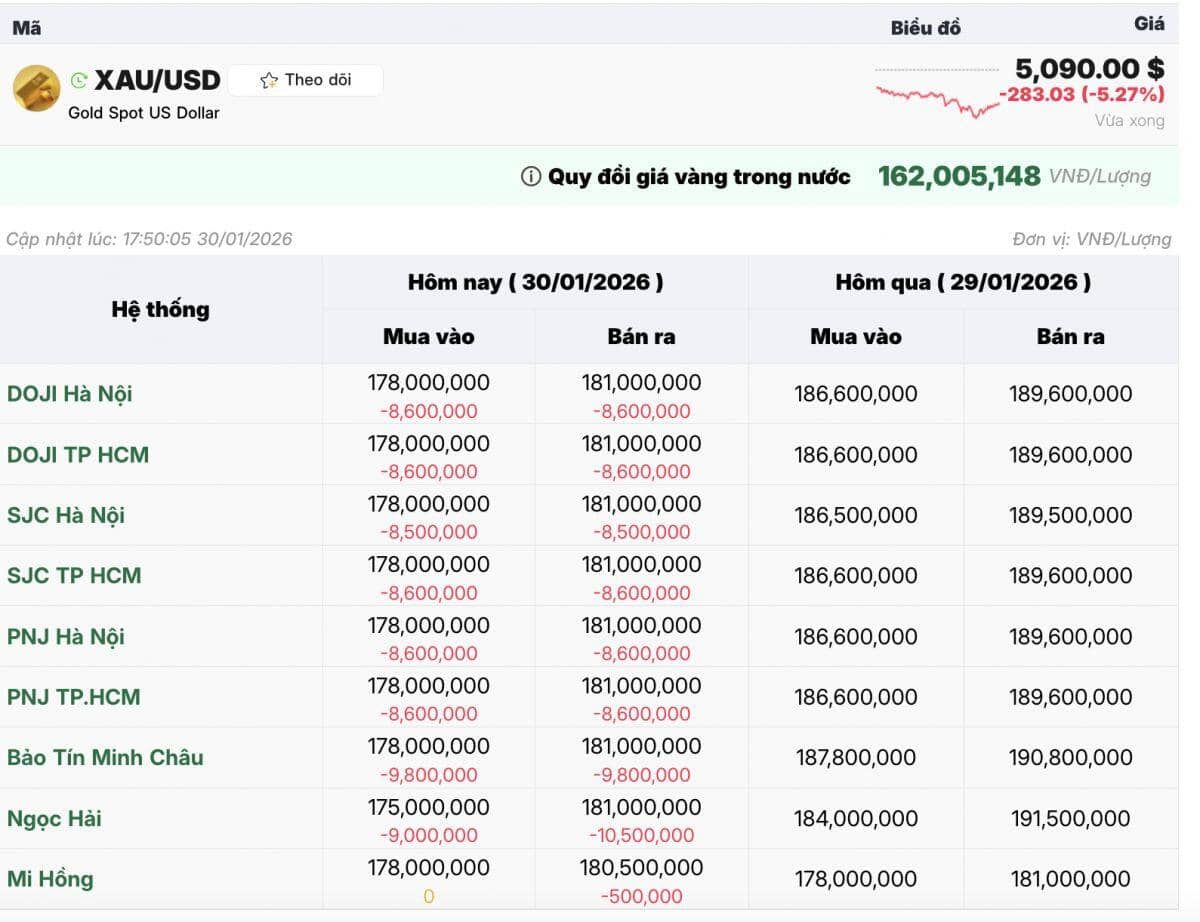Select Mi Hồng buy change 0
This screenshot has height=922, width=1200.
point(429,897)
